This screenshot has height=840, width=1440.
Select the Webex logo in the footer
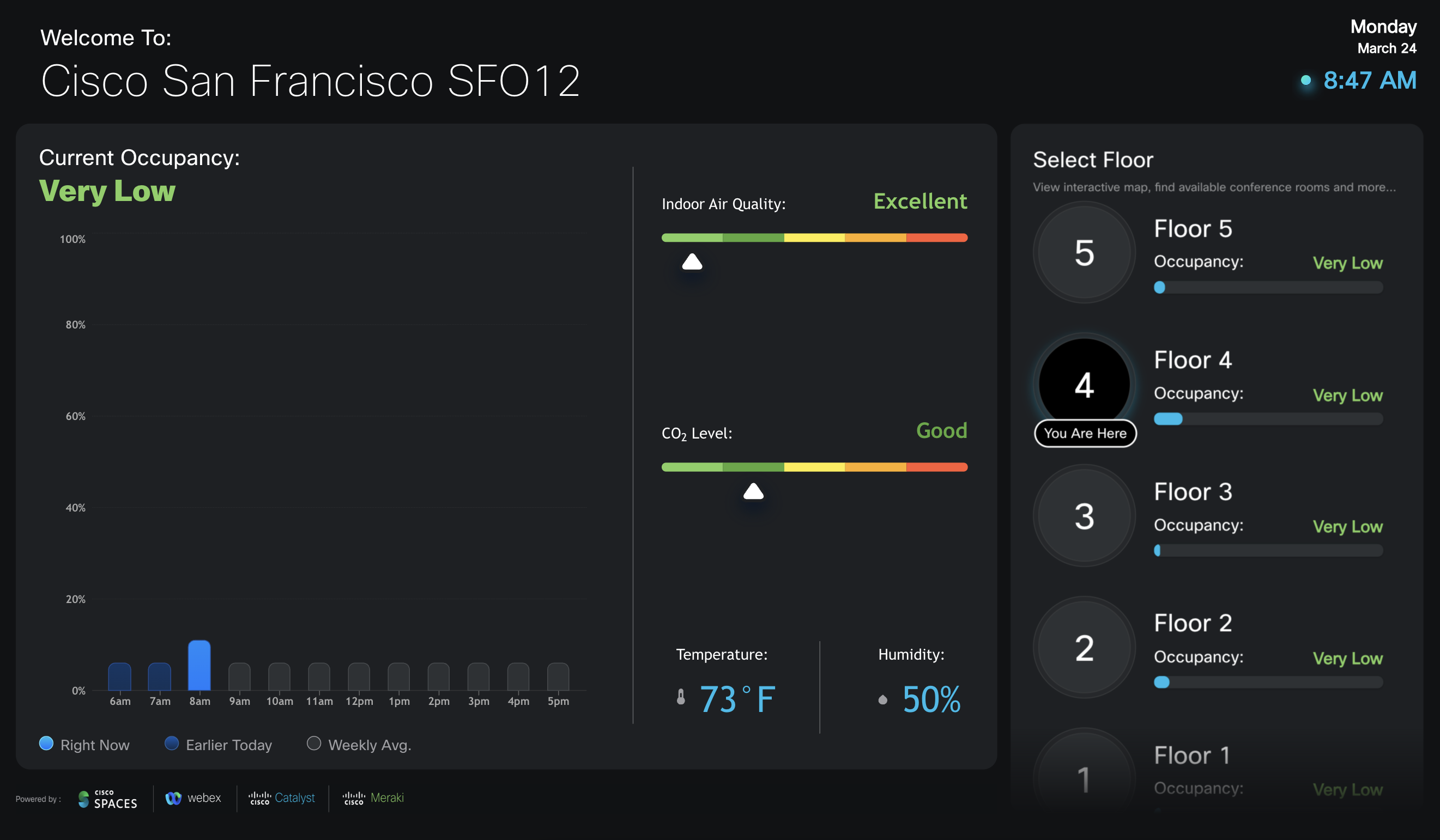(x=193, y=798)
